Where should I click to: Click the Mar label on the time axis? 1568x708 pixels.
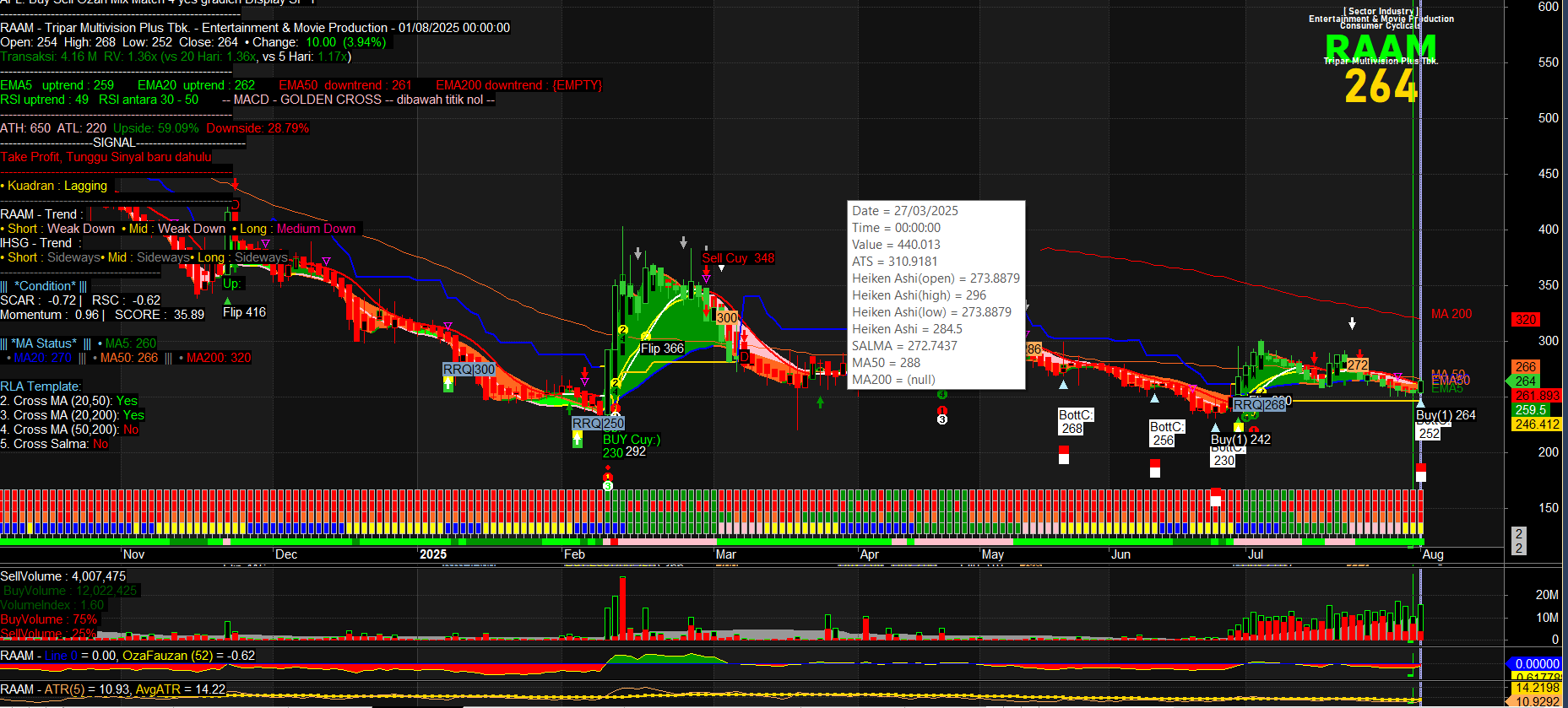coord(726,554)
